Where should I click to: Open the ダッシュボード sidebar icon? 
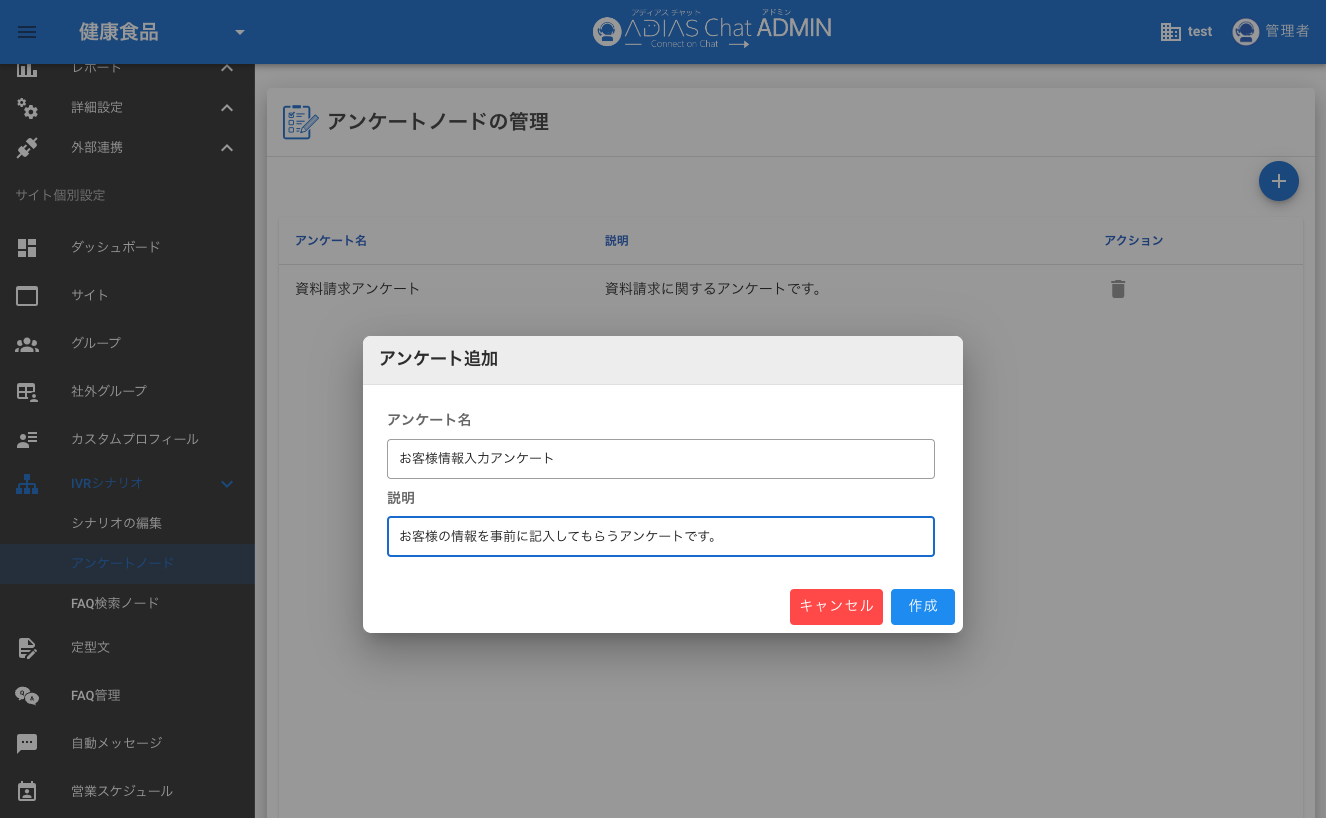tap(27, 247)
